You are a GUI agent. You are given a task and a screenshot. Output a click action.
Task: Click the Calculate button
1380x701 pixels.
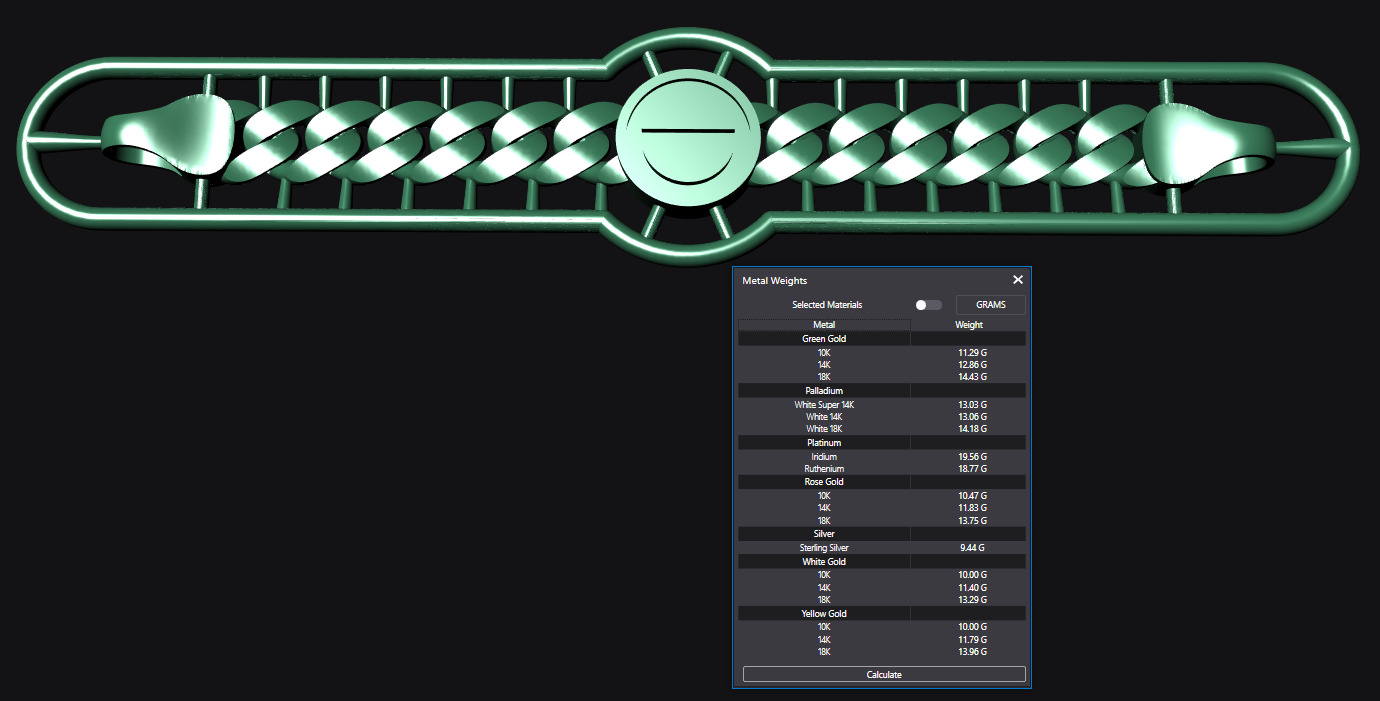(x=884, y=675)
